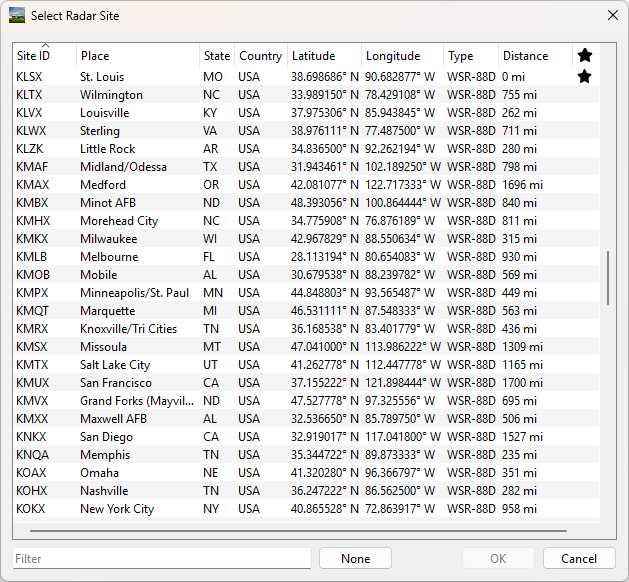Click the Cancel button
Screen dimensions: 629x582
(x=579, y=558)
